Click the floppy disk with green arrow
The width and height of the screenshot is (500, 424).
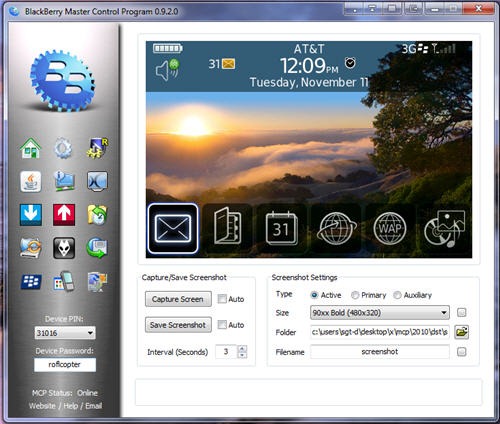[x=97, y=248]
